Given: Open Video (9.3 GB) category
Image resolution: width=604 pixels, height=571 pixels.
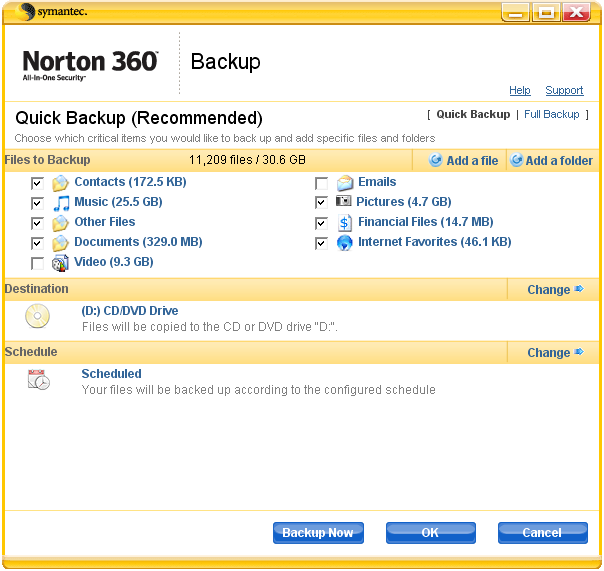Looking at the screenshot, I should 114,262.
